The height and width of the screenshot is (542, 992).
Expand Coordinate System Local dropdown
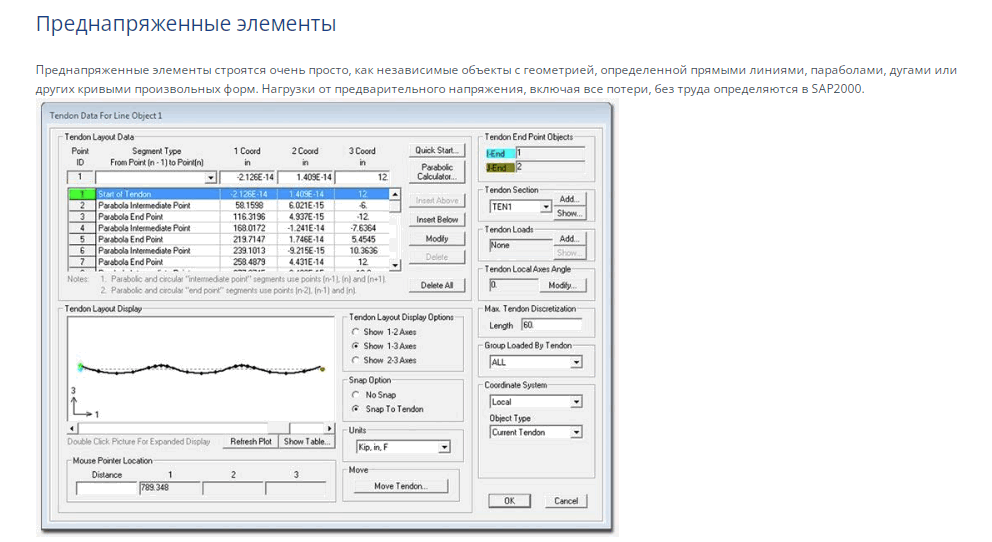[x=575, y=402]
